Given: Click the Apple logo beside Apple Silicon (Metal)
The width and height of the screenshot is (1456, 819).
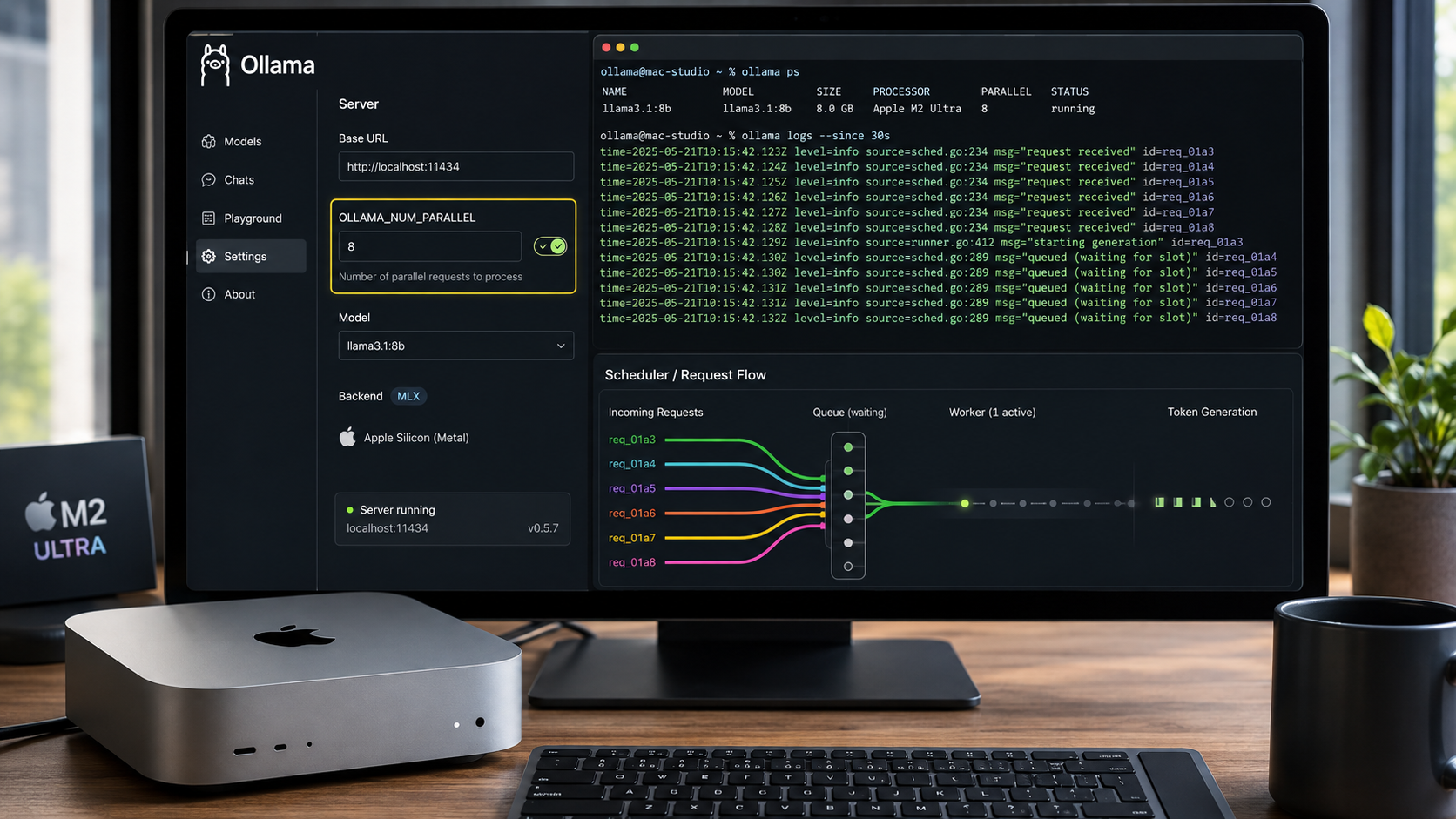Looking at the screenshot, I should click(347, 437).
